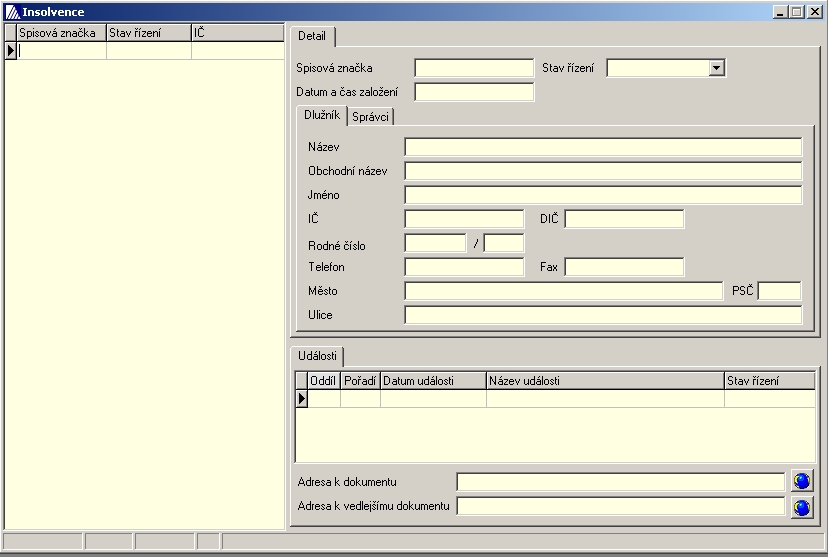Click Stav řízení header in Události grid
The height and width of the screenshot is (557, 828).
pyautogui.click(x=769, y=381)
